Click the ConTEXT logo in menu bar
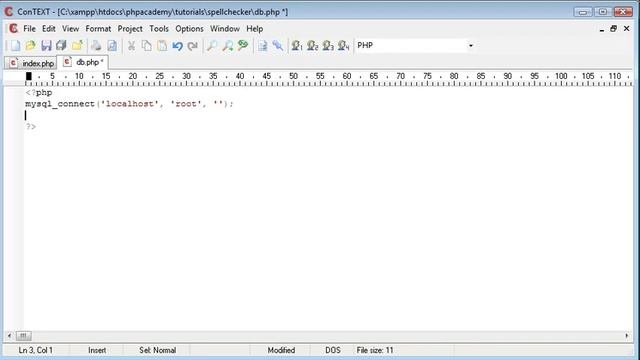Screen dimensions: 640x360 click(13, 29)
